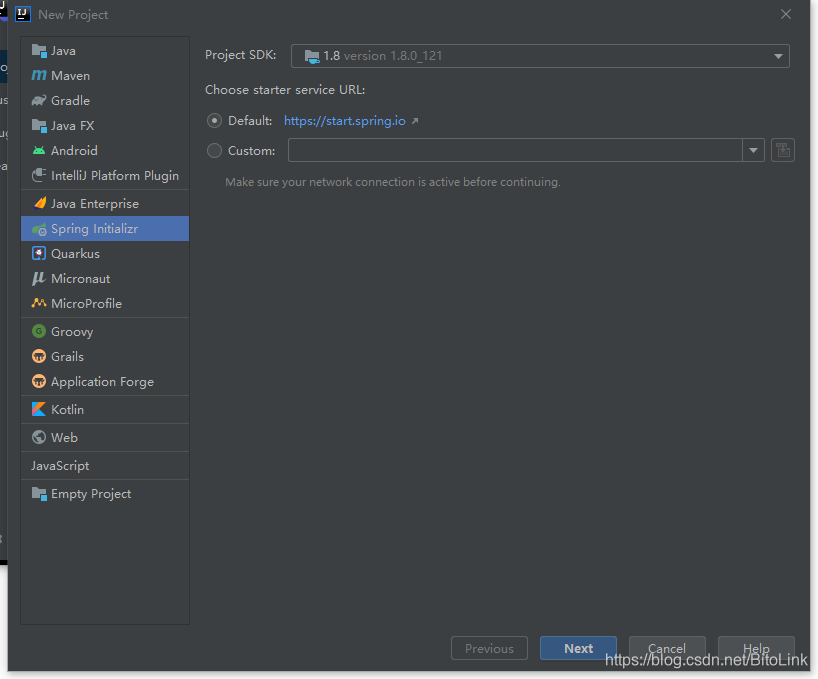Click the '1.8 version 1.8.0_121' SDK text

382,56
